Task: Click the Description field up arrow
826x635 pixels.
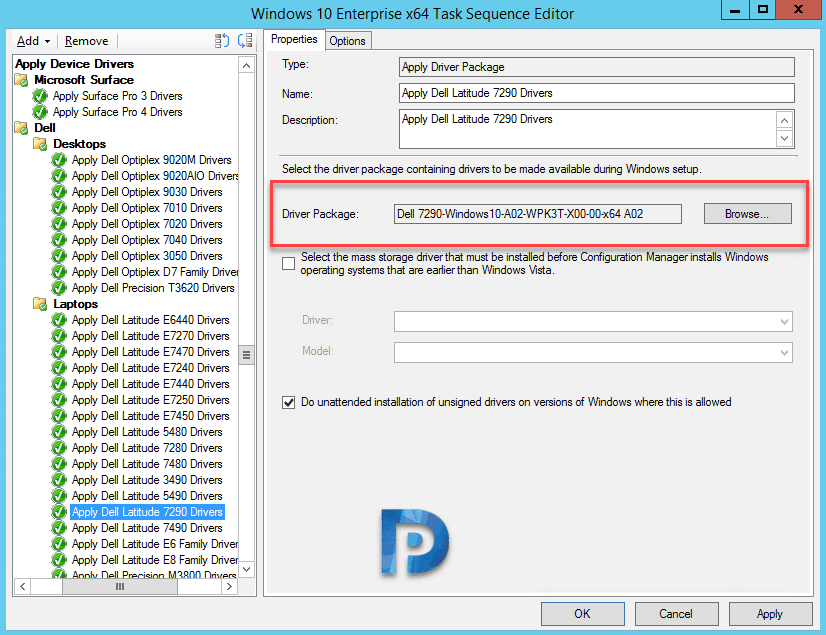Action: [784, 121]
